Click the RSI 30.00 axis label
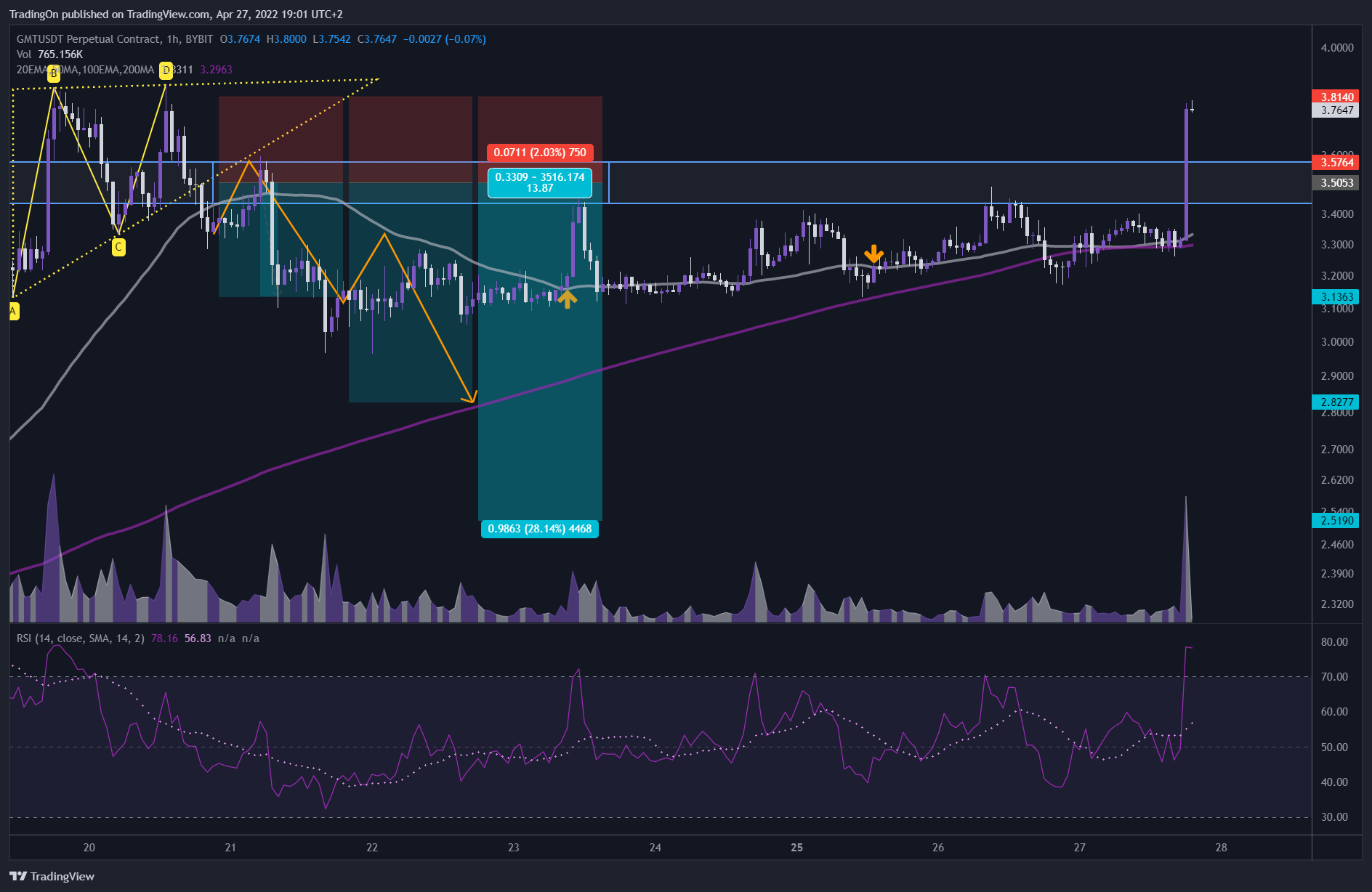The width and height of the screenshot is (1372, 892). [x=1334, y=817]
